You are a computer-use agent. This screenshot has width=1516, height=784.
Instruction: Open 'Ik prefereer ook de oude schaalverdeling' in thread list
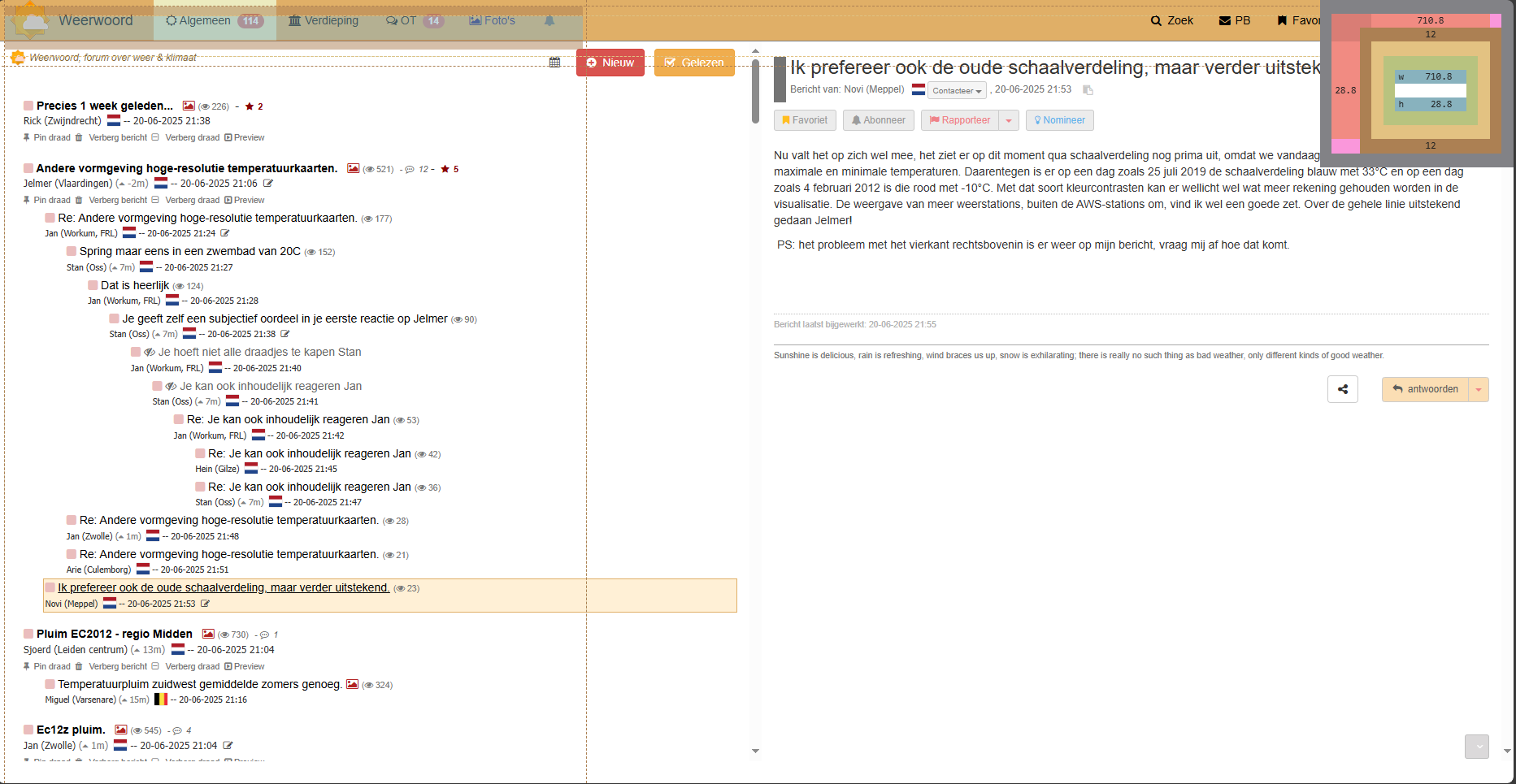(224, 587)
